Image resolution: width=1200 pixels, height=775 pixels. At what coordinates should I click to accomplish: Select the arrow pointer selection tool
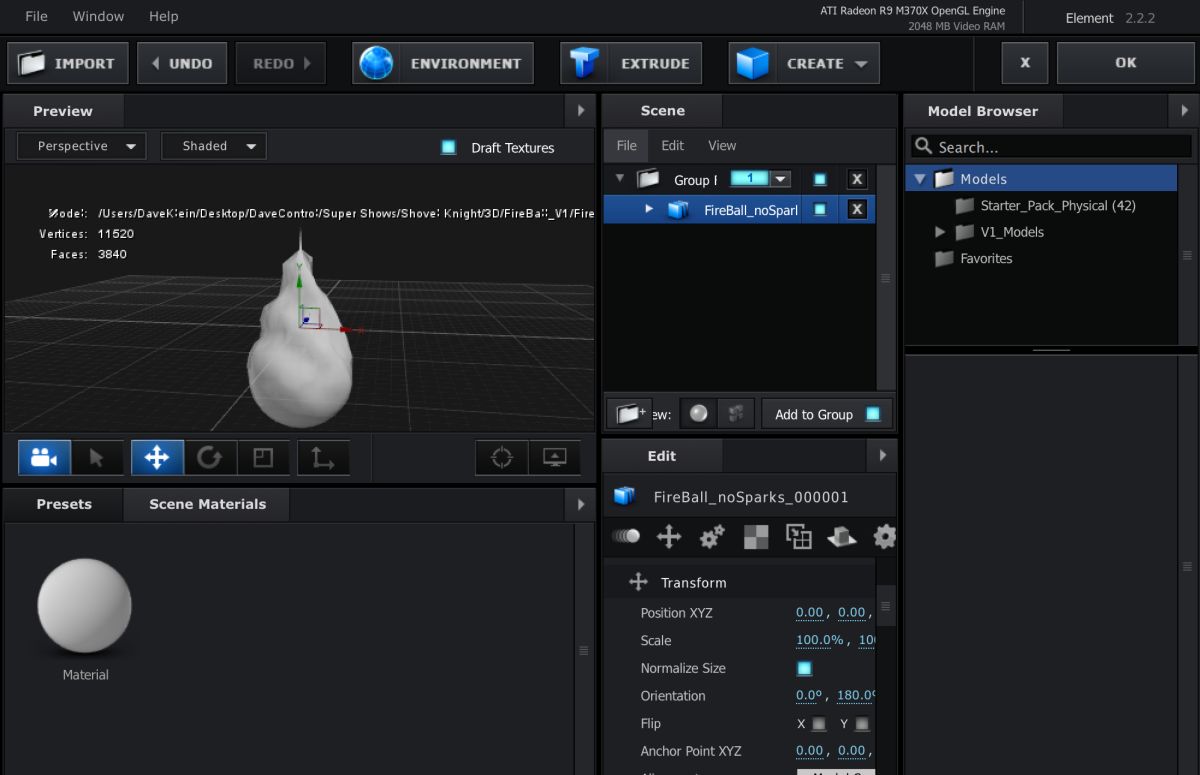97,458
